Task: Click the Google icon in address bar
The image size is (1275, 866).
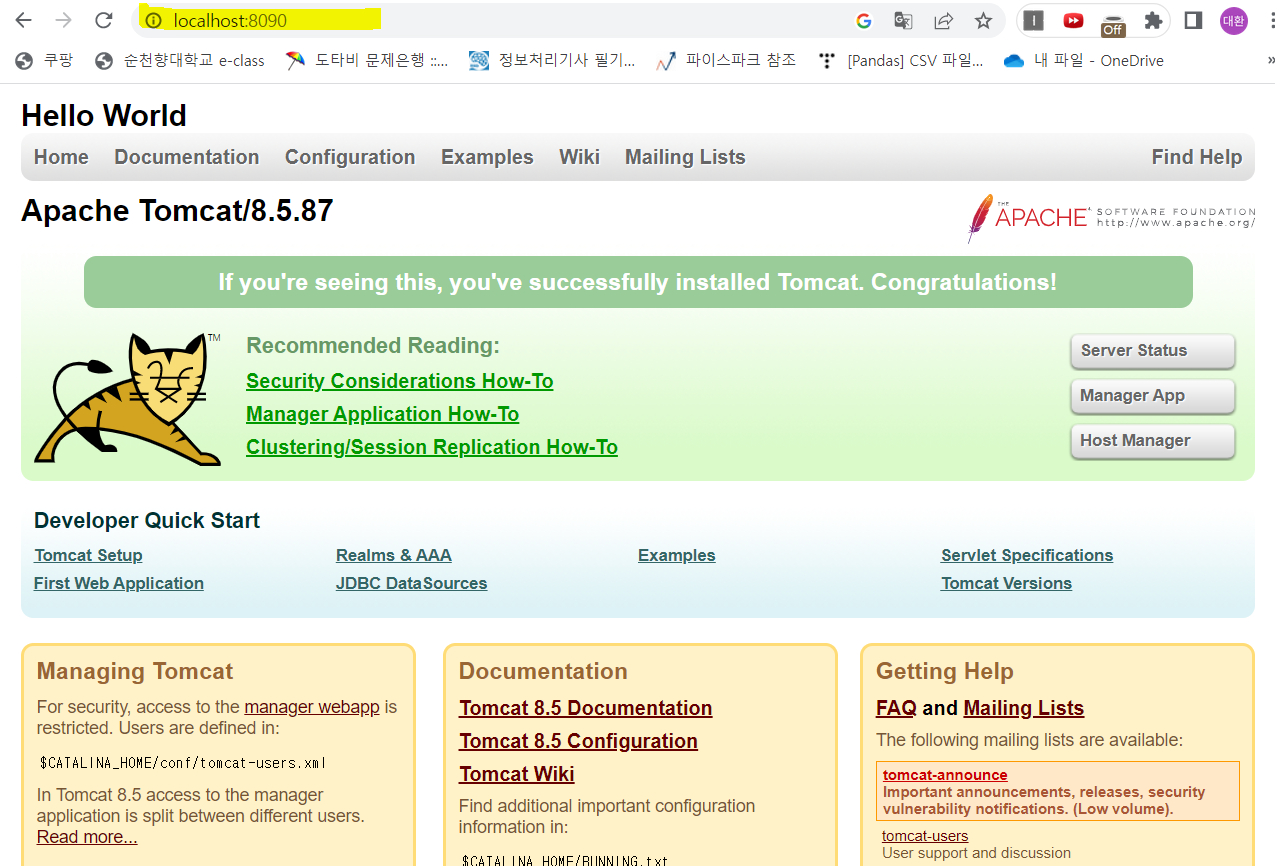Action: click(x=864, y=20)
